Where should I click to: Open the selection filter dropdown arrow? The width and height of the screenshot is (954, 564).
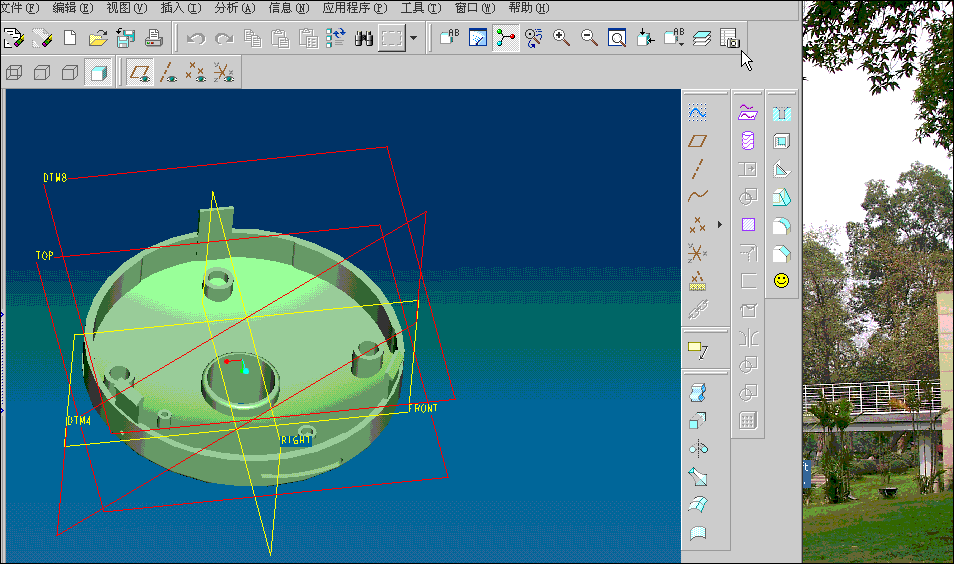pos(414,38)
